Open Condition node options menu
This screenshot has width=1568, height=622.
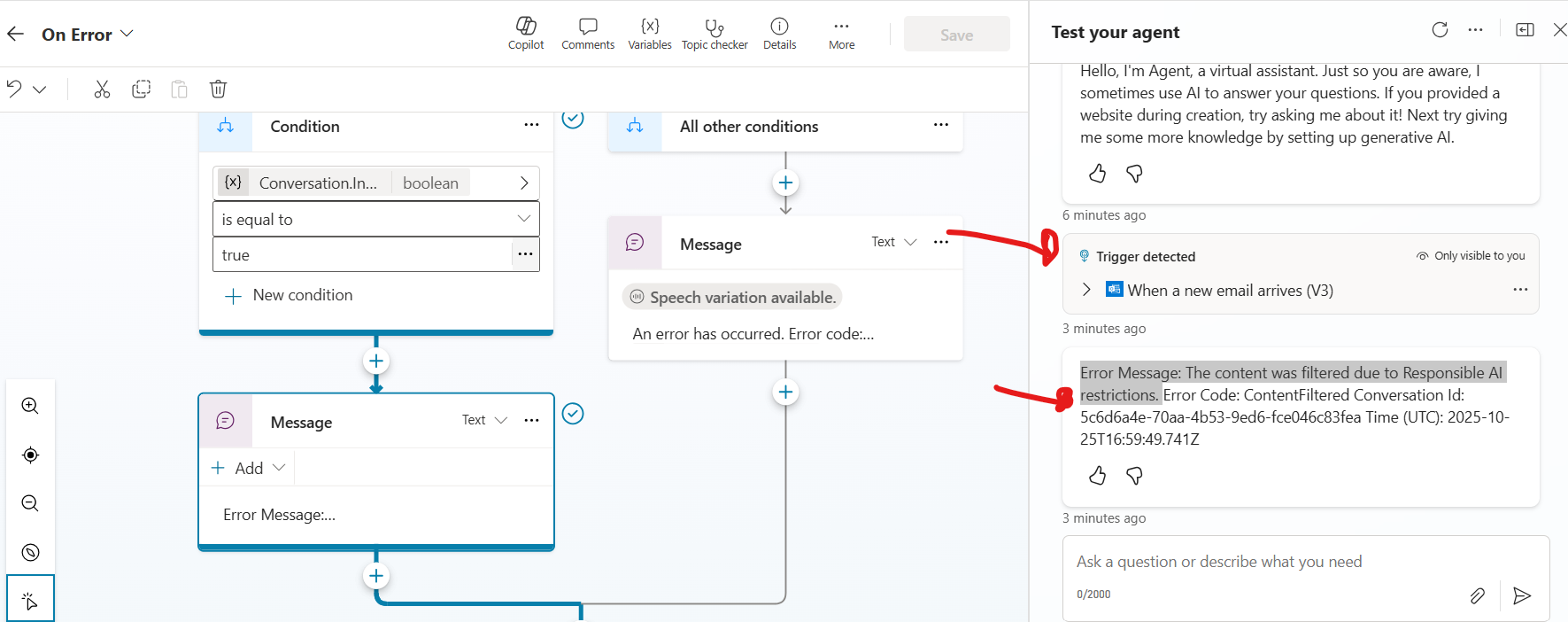(x=531, y=125)
